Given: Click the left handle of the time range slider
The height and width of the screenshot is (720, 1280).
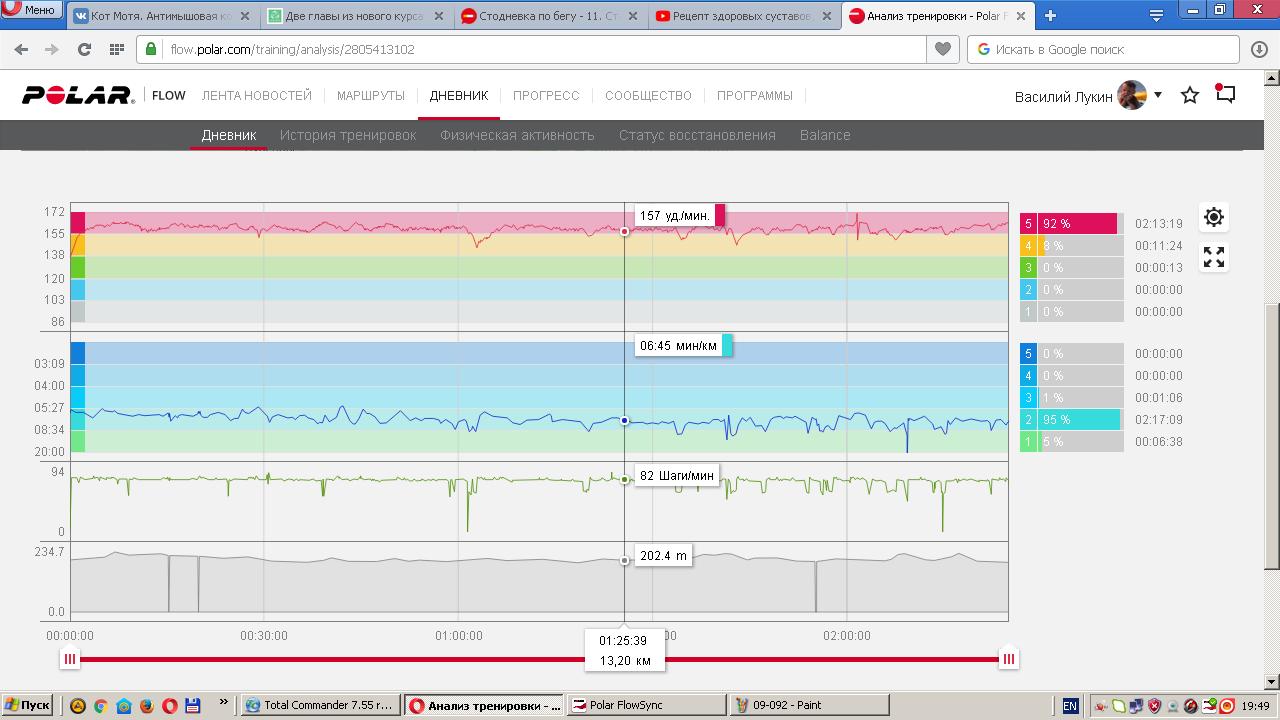Looking at the screenshot, I should 70,658.
